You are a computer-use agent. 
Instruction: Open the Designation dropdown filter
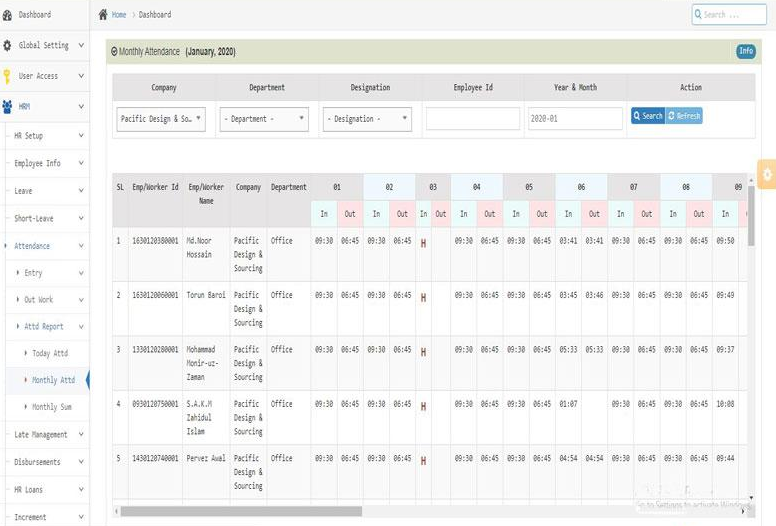pos(367,119)
